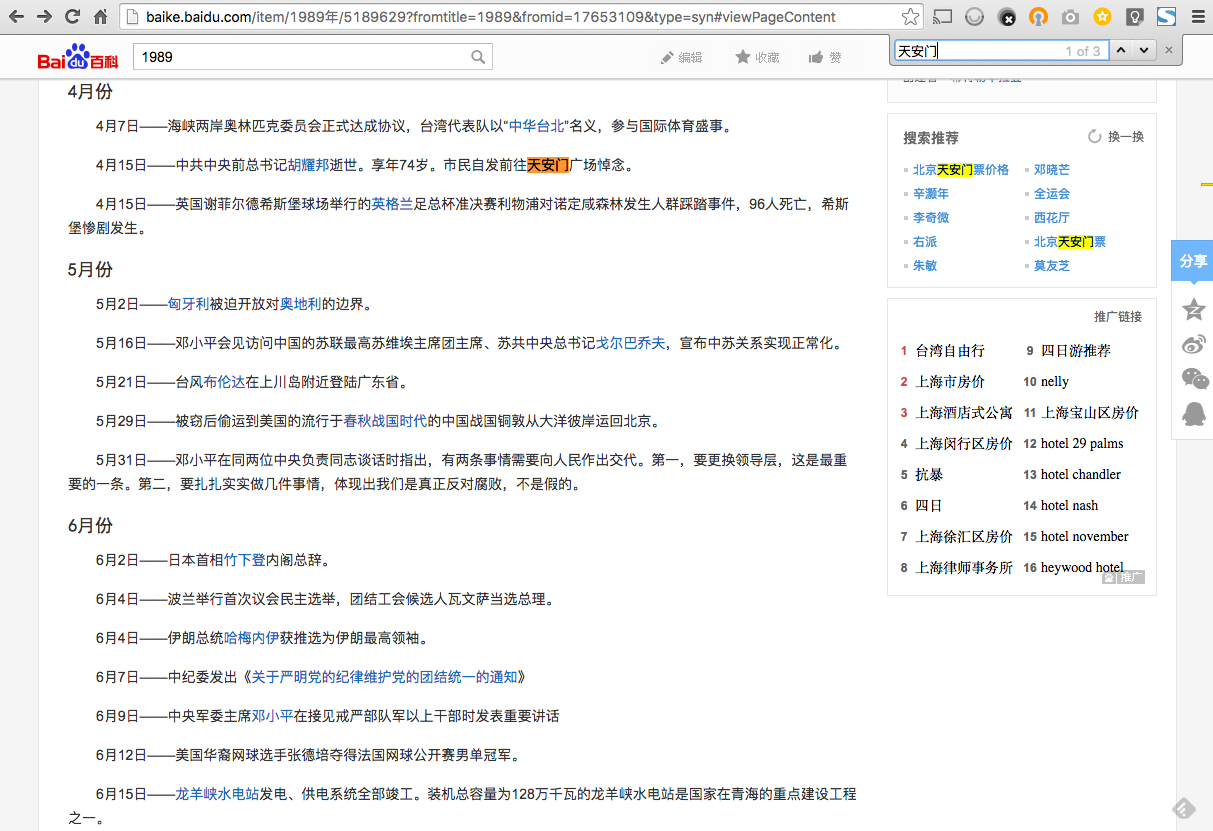Share the page to Qzone
The image size is (1213, 831).
(1193, 310)
